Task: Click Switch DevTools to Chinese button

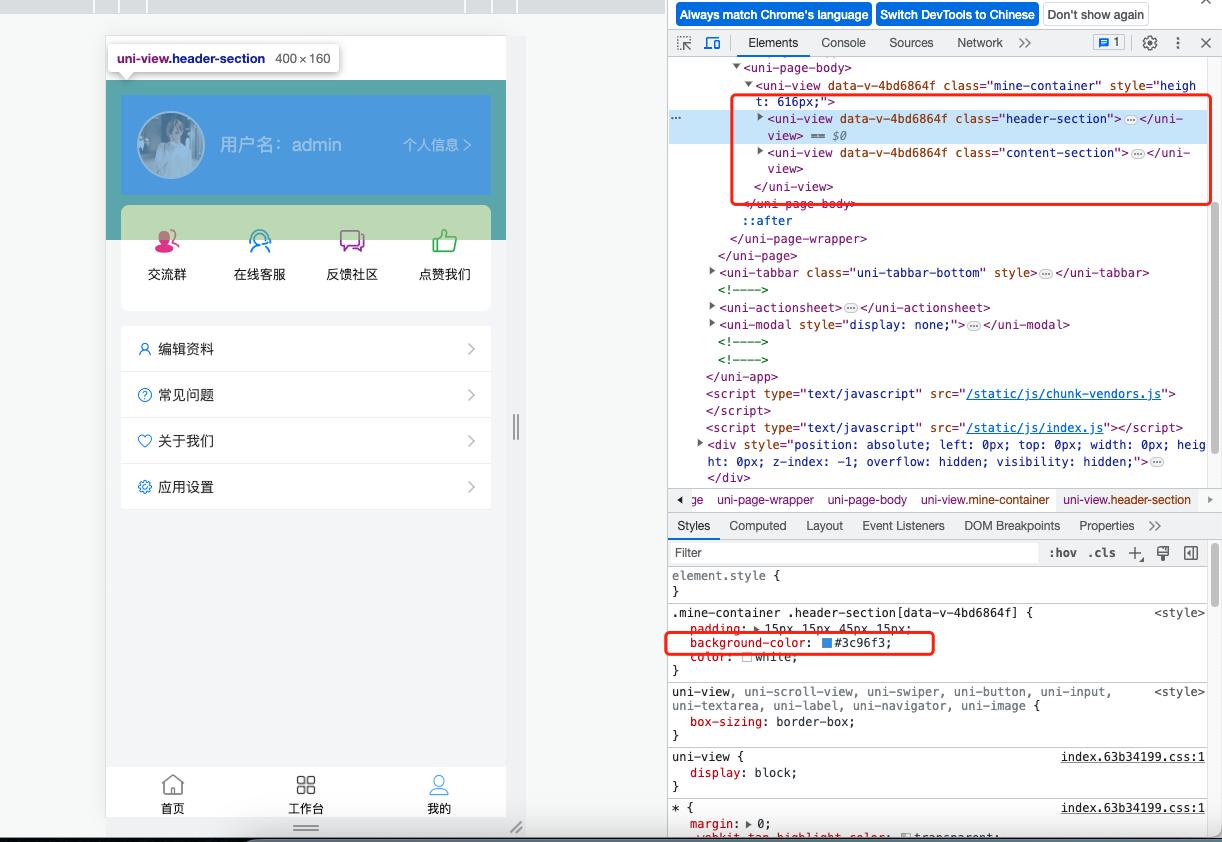Action: 957,15
